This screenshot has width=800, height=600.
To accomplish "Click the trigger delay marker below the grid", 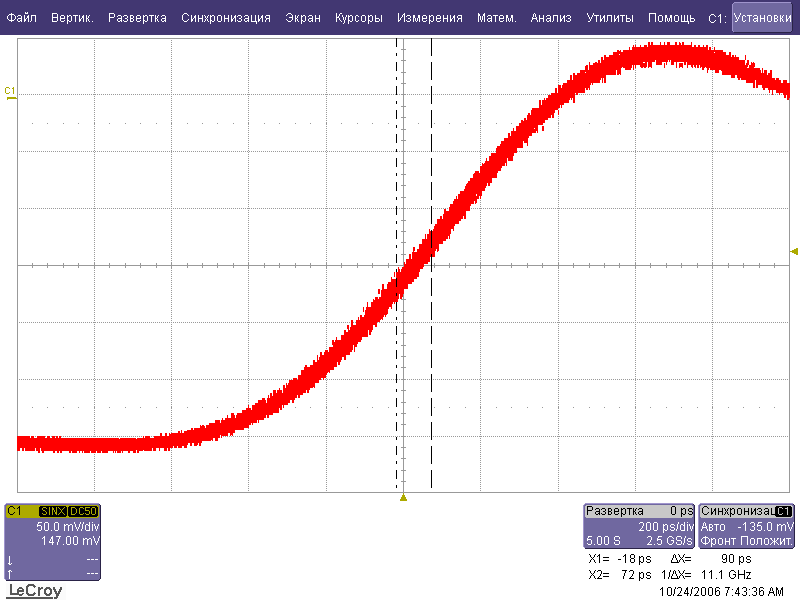I will tap(403, 496).
